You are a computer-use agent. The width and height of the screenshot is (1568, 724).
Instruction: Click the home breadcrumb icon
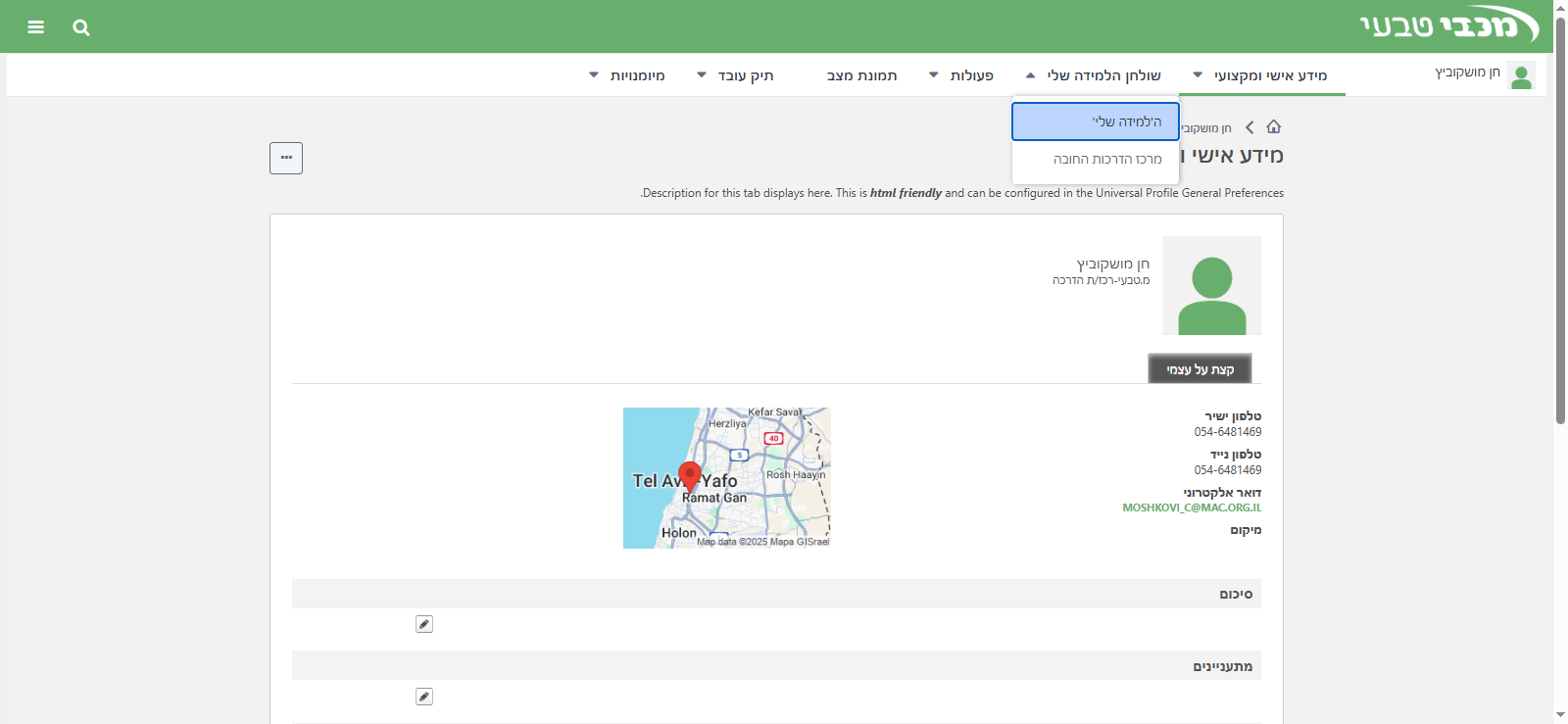(x=1274, y=127)
